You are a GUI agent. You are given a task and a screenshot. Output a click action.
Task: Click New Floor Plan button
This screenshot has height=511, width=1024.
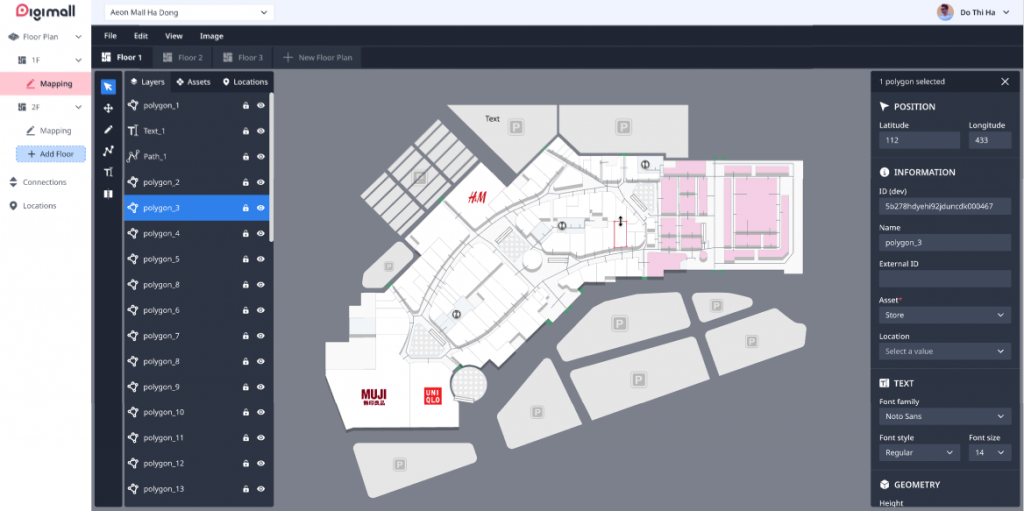(318, 58)
